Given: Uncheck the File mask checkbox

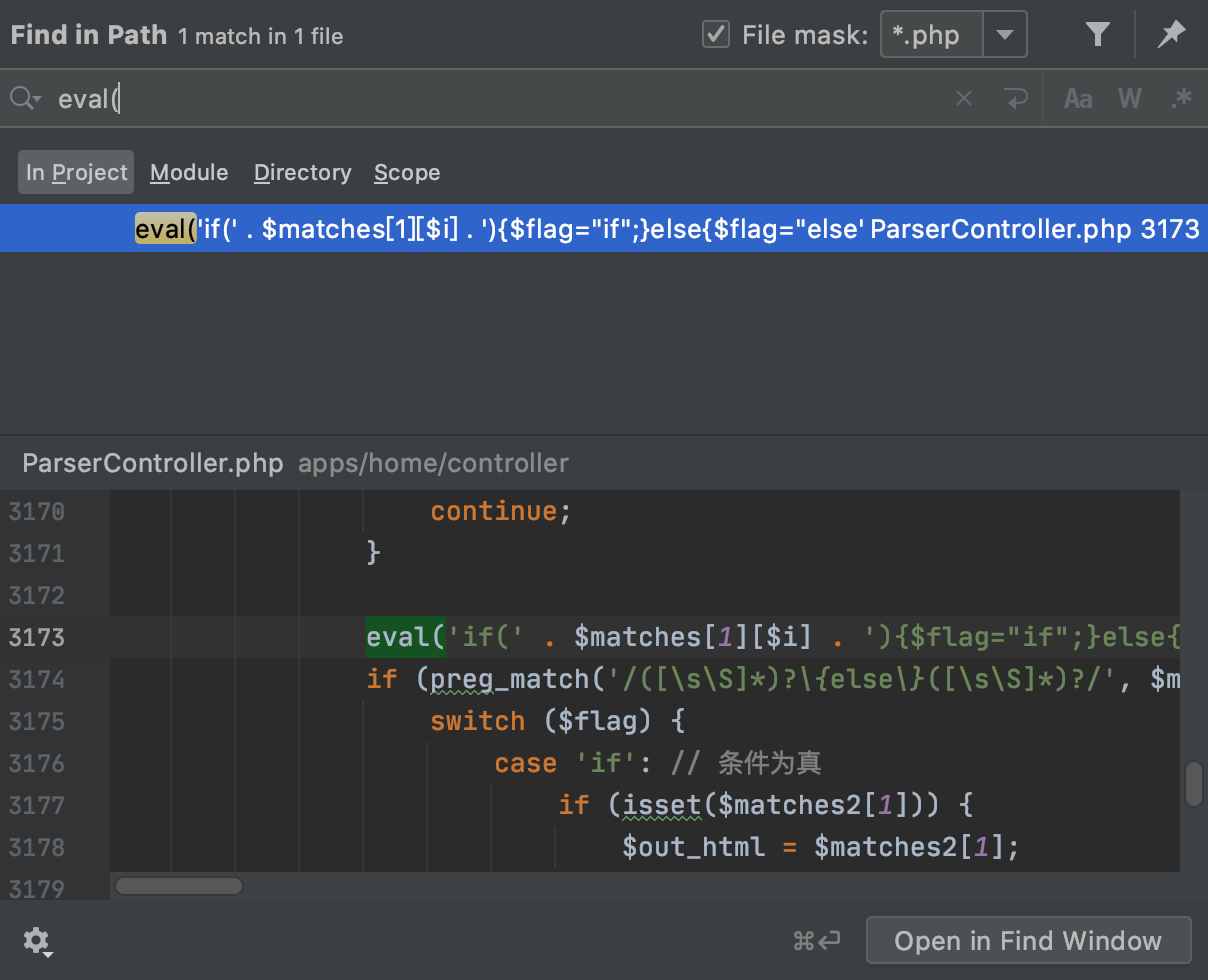Looking at the screenshot, I should pos(716,36).
